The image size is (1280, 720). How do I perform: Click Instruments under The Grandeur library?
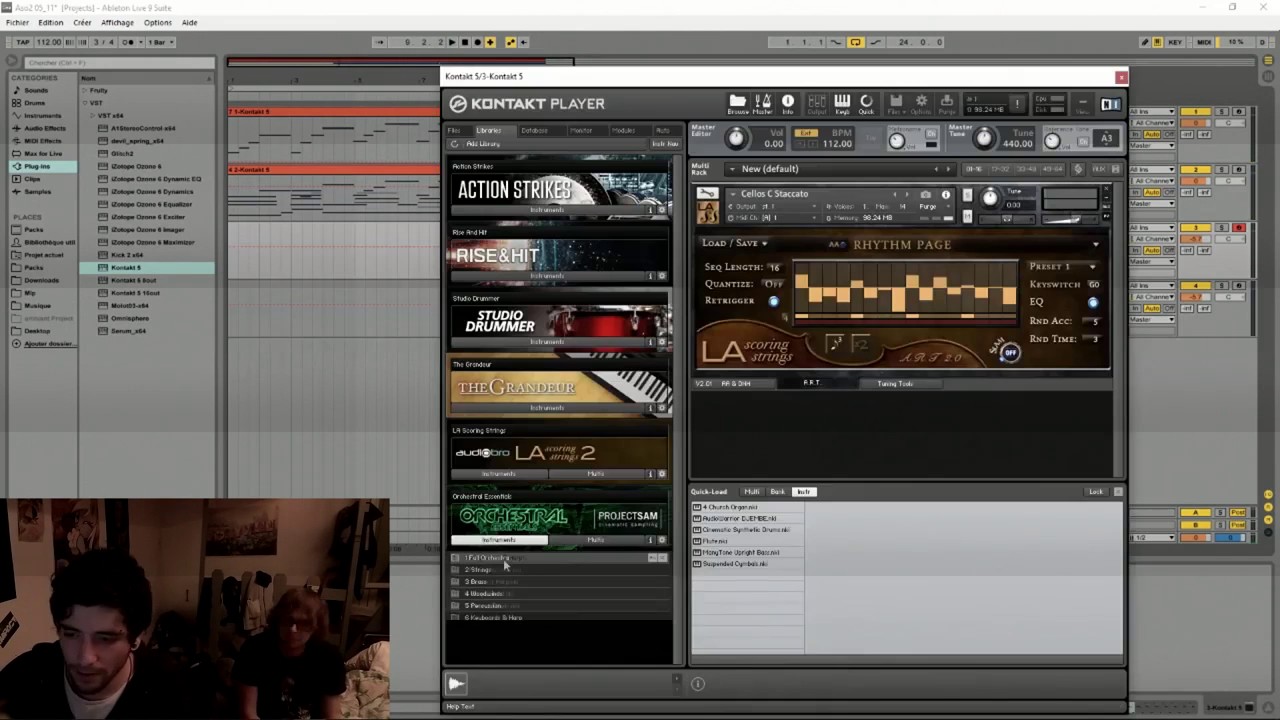point(547,408)
